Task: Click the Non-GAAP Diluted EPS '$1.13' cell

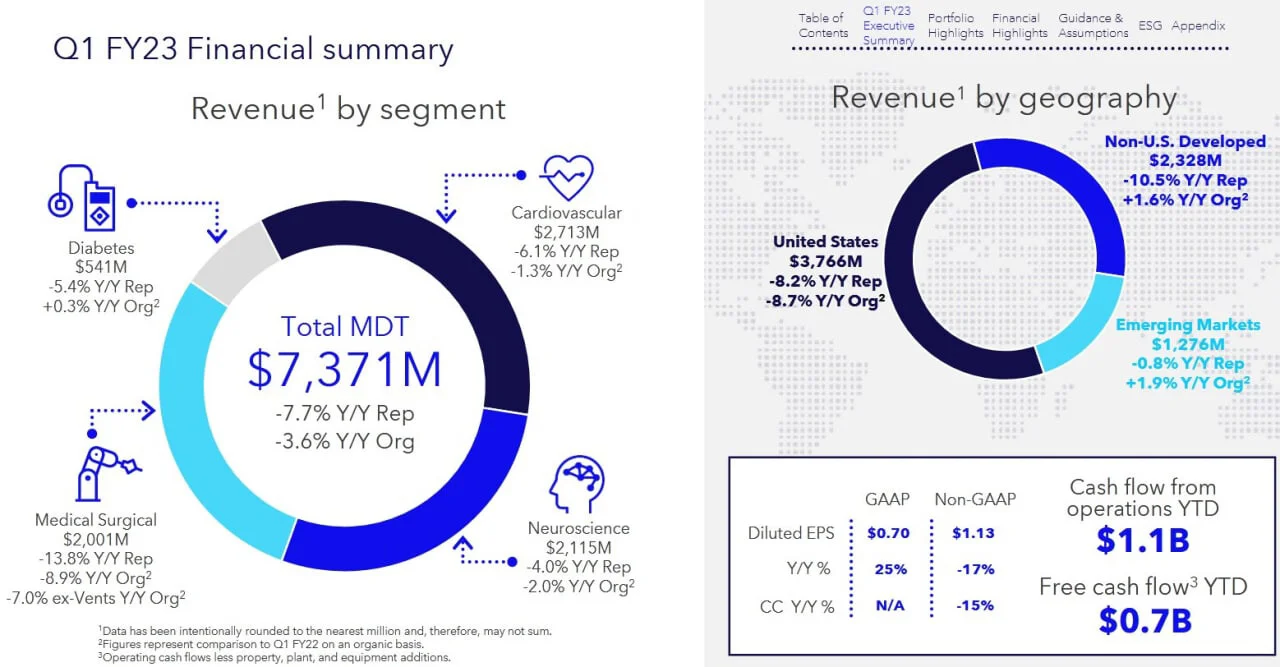Action: tap(972, 533)
